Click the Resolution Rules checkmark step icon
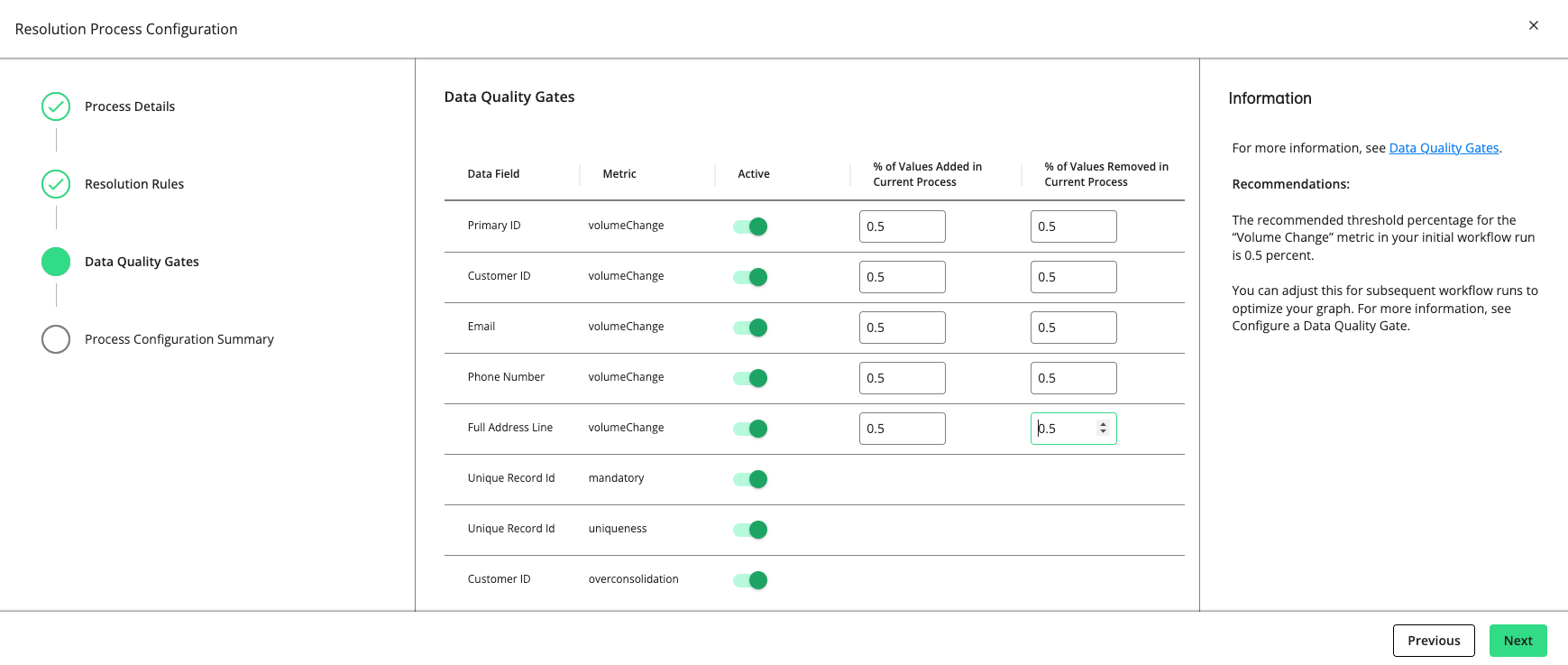 pyautogui.click(x=56, y=184)
